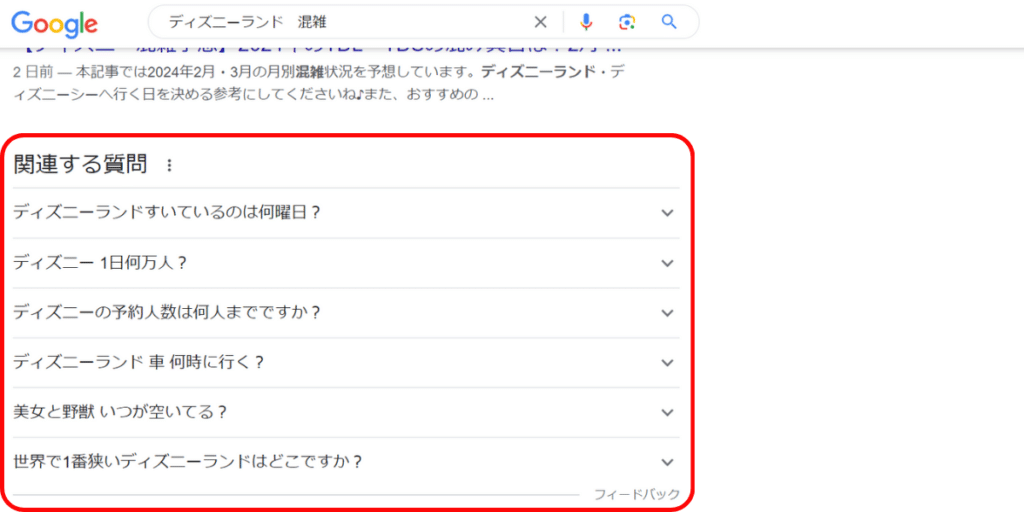This screenshot has width=1024, height=512.
Task: Expand chevron for ディズニーの予約人数は何人までですか?
Action: coord(667,313)
